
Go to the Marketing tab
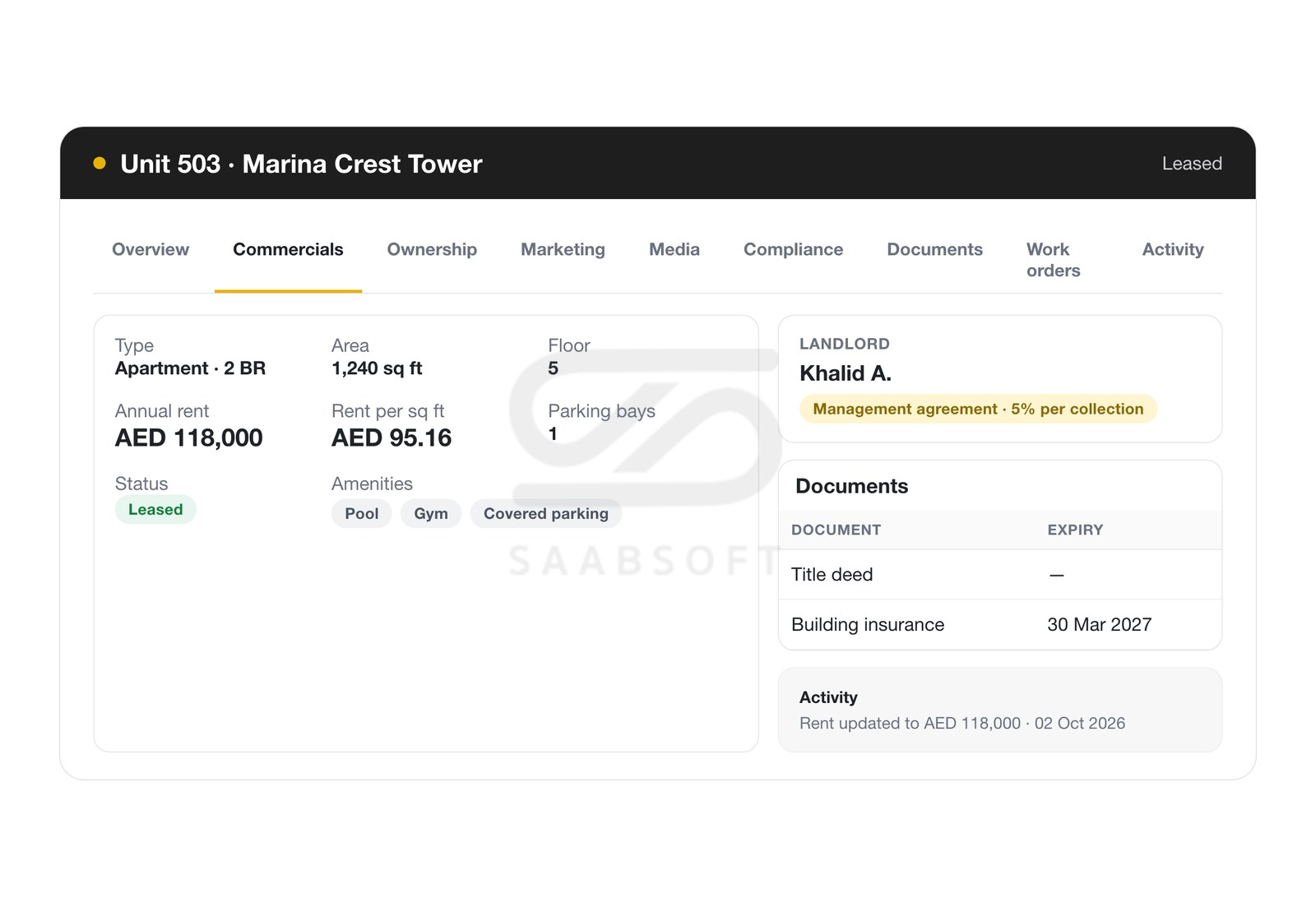coord(563,249)
